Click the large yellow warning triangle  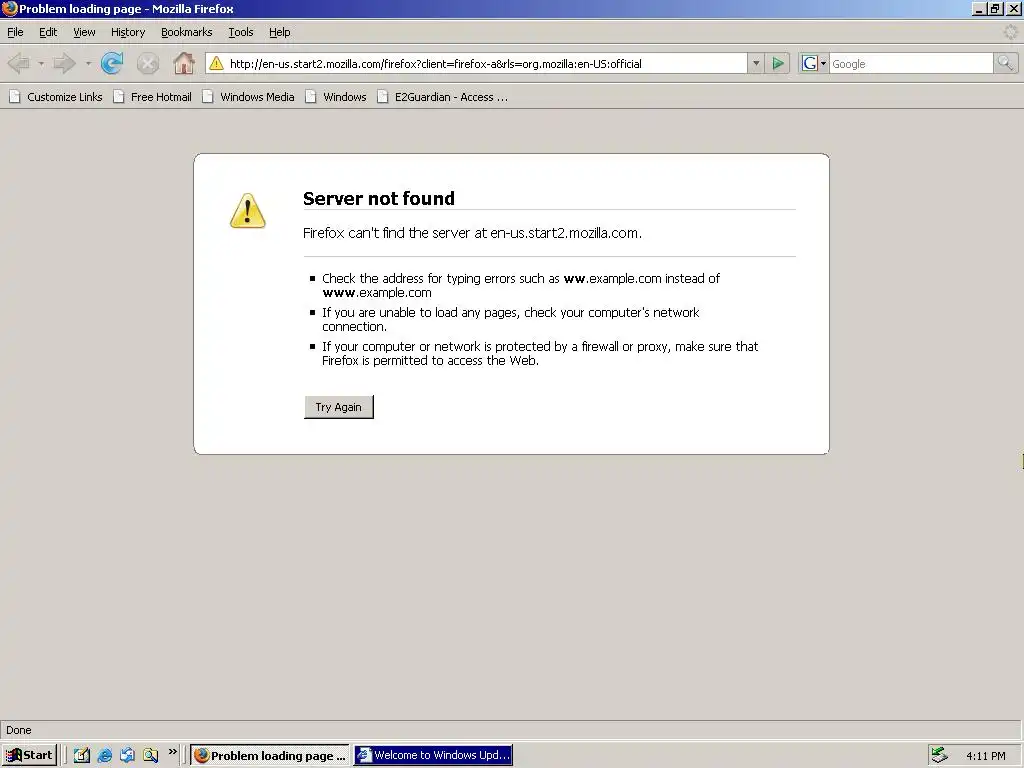tap(248, 210)
